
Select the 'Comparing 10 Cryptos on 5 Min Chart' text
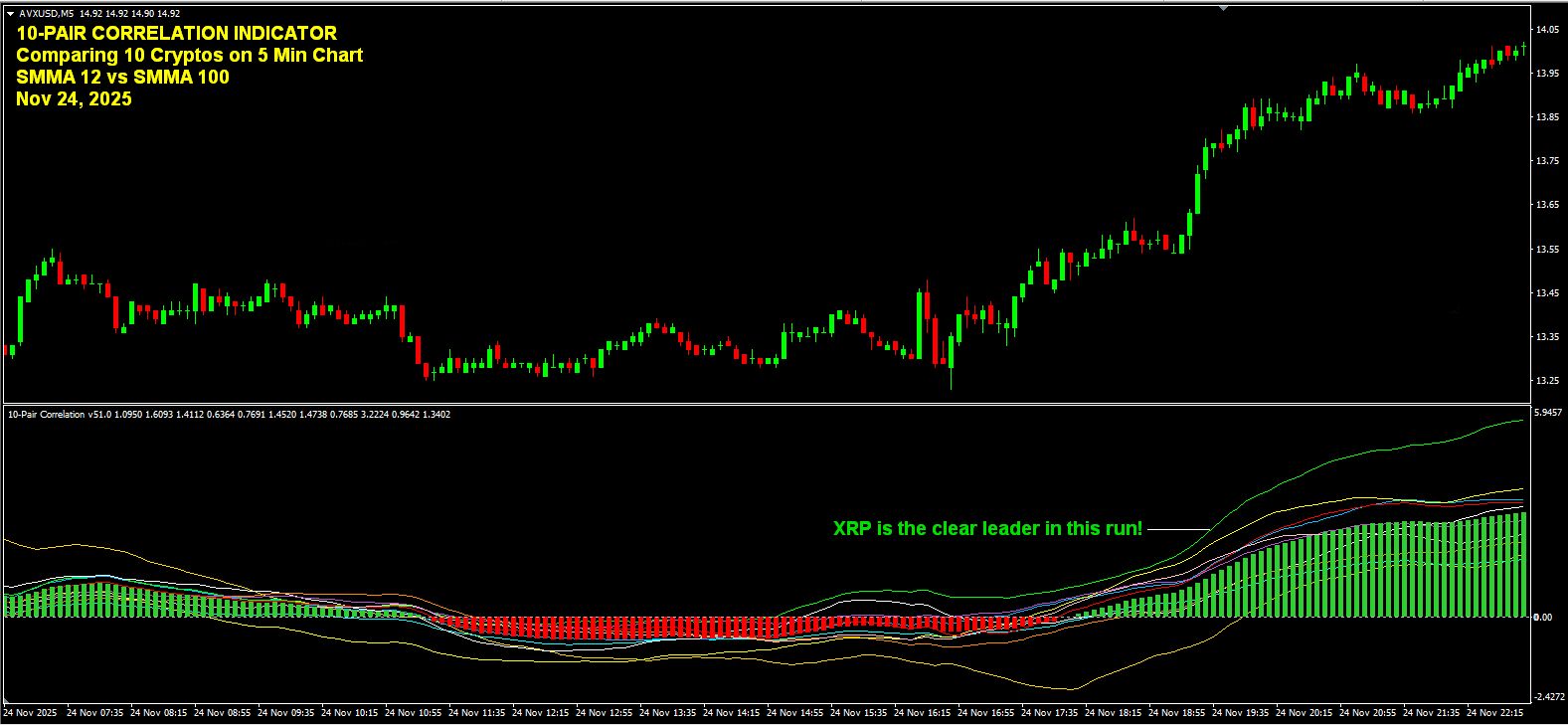click(189, 56)
